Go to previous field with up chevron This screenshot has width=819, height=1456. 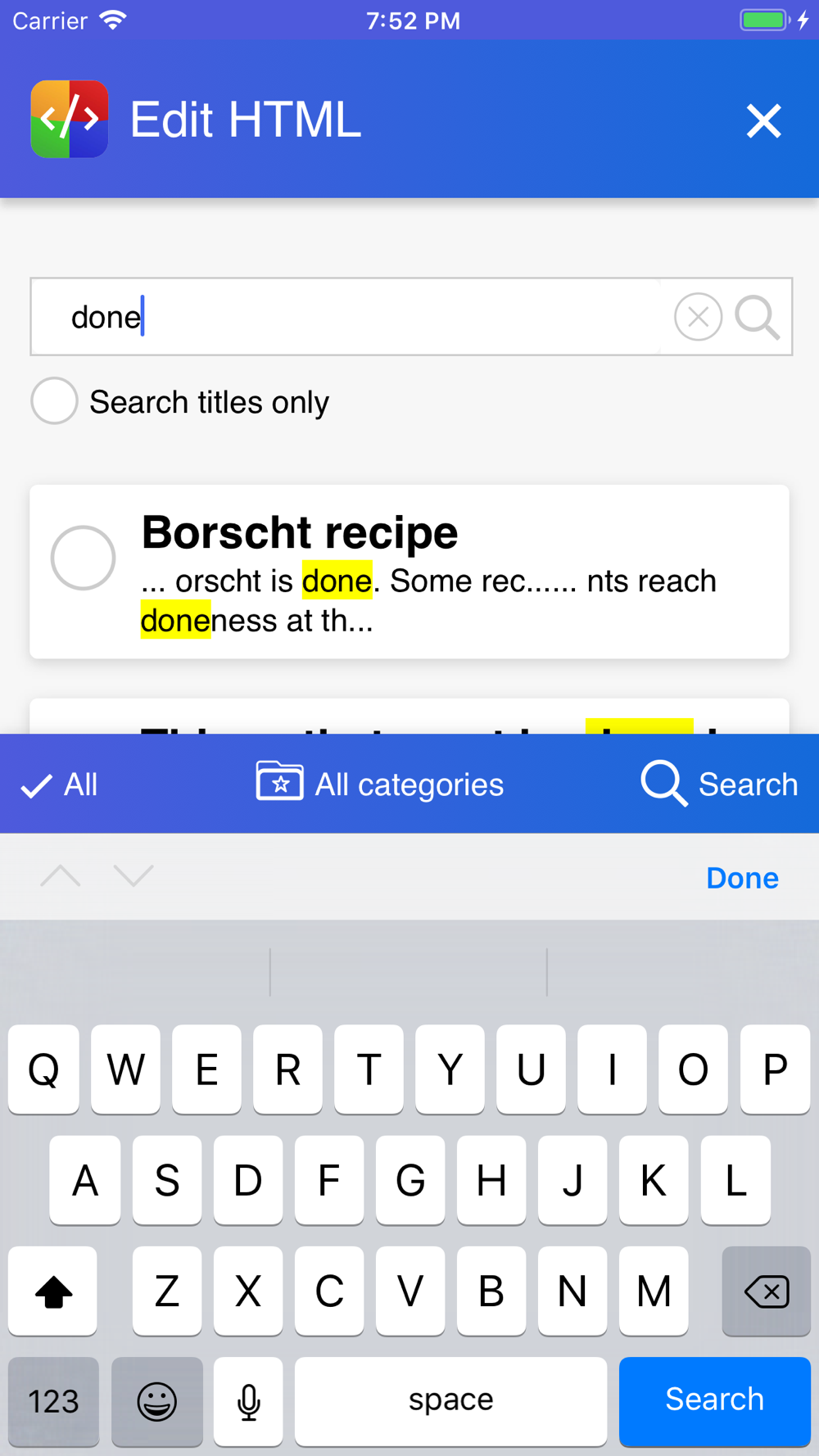click(61, 876)
